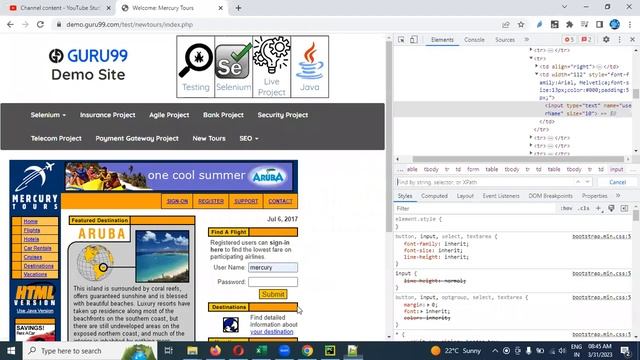
Task: Switch to the Sources tab
Action: (x=505, y=40)
